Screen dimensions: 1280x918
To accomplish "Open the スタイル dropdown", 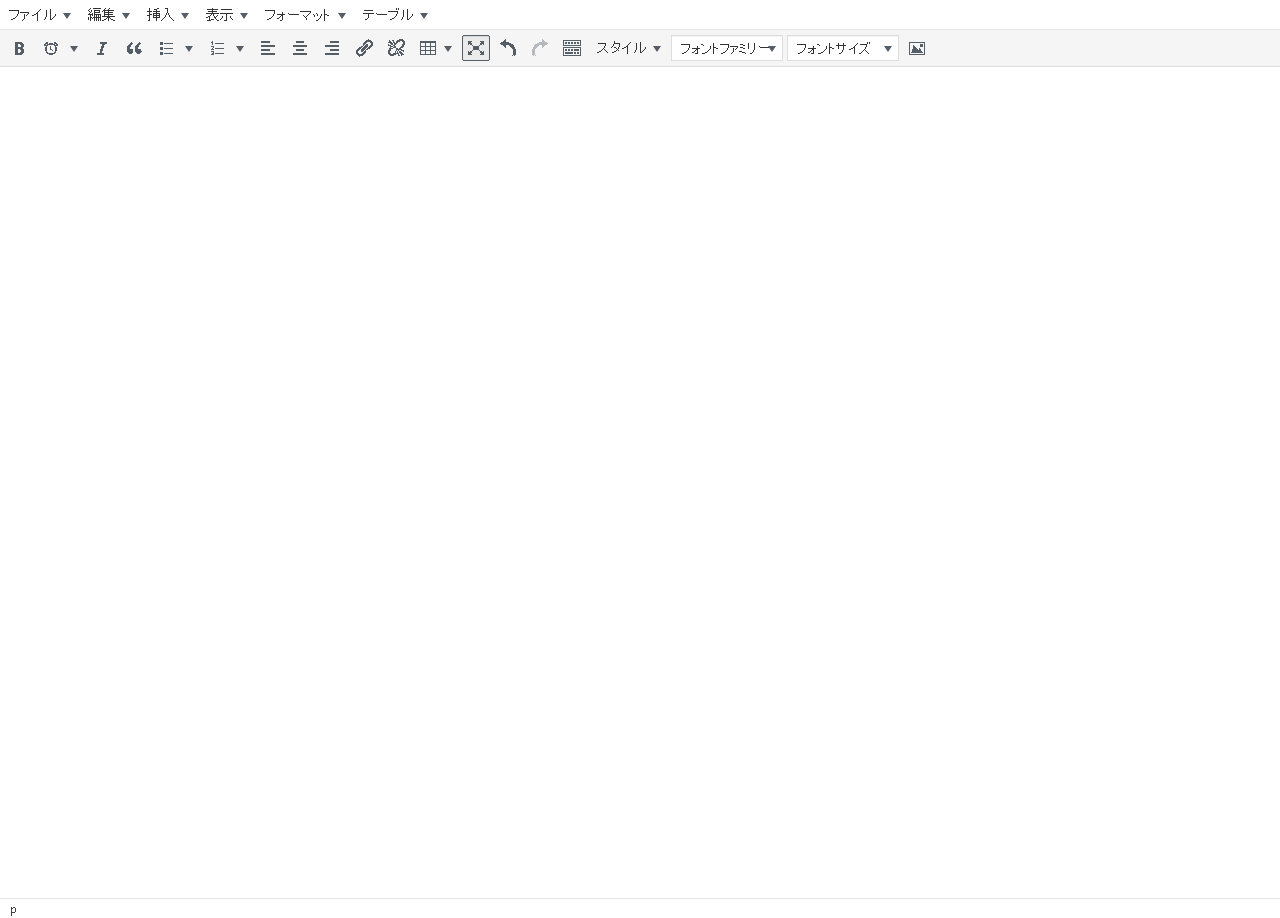I will coord(628,48).
